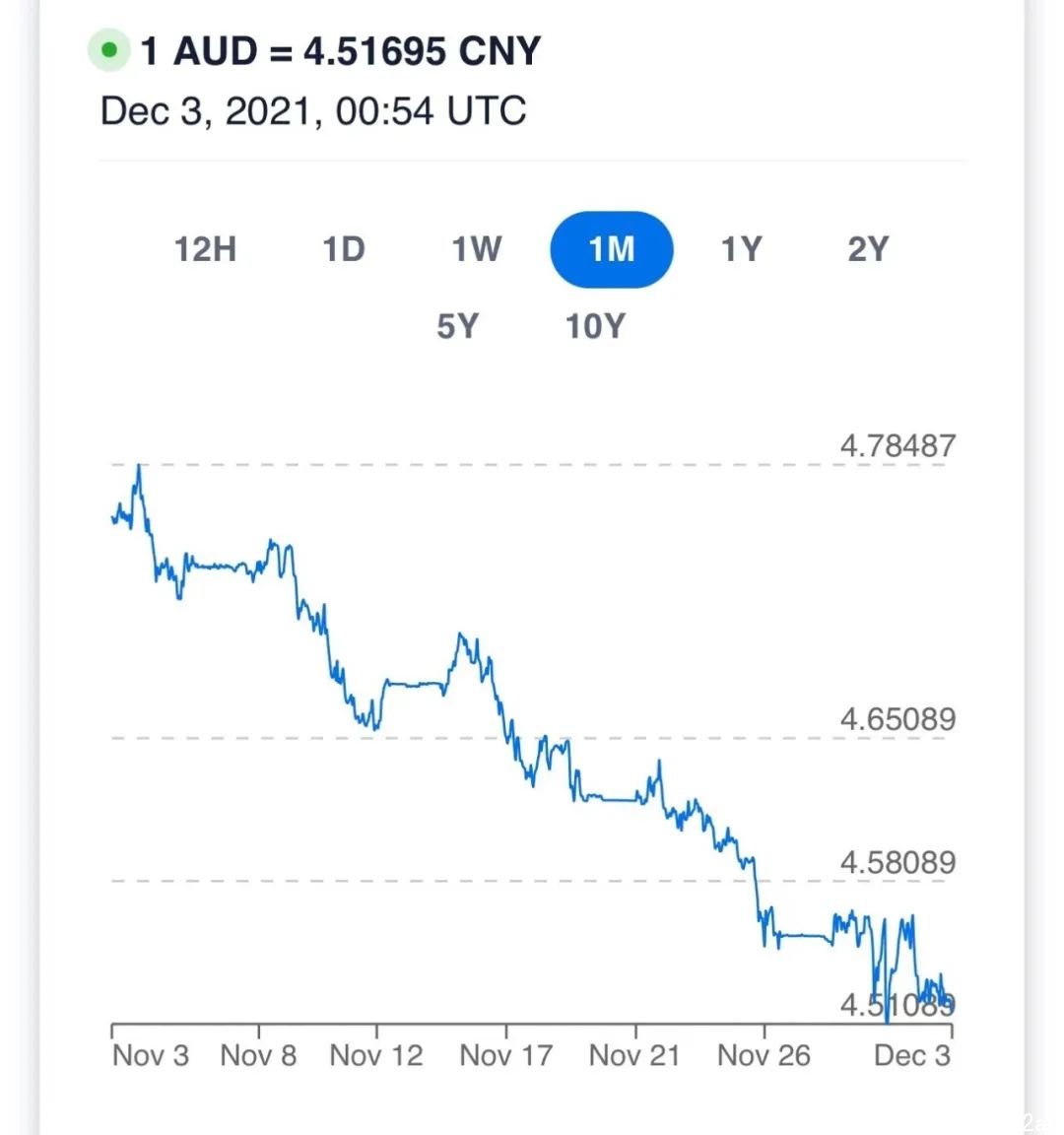Screen dimensions: 1064x1135
Task: Click the 4.78487 top axis label
Action: click(x=898, y=446)
